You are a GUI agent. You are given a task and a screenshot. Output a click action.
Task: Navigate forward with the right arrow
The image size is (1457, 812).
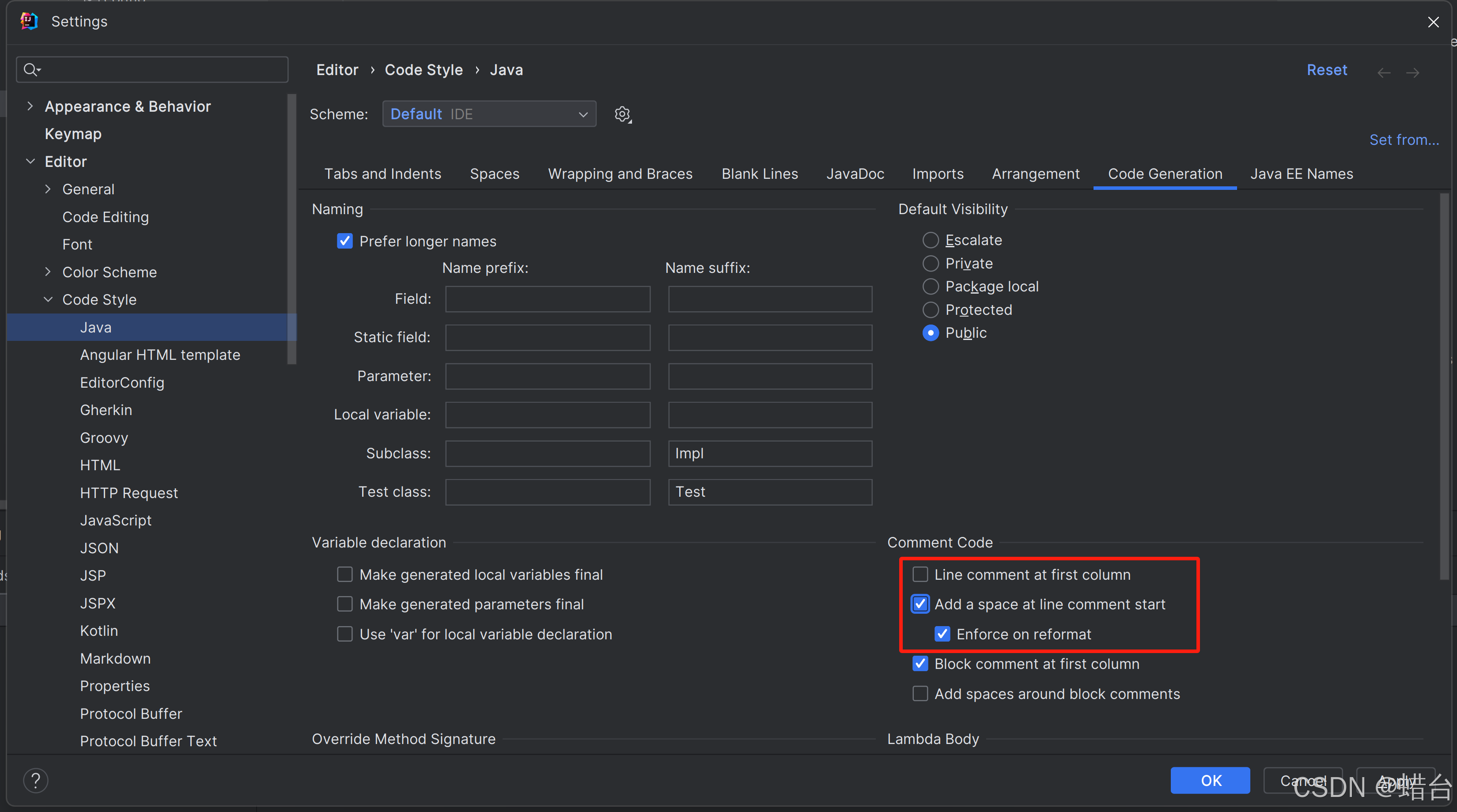click(1412, 72)
